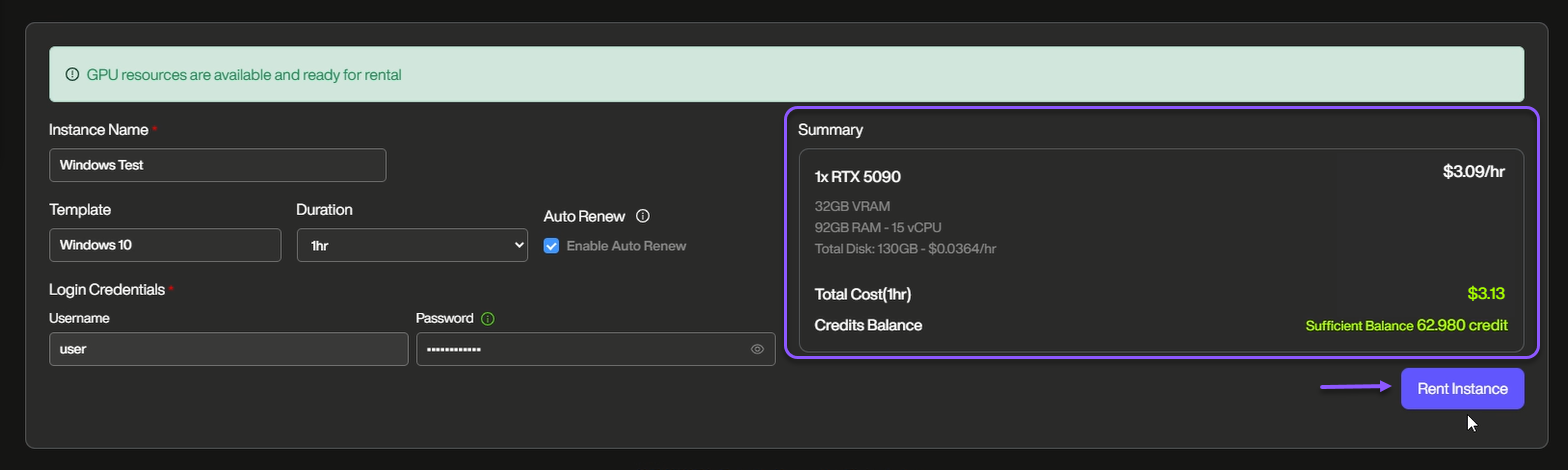Click the 1x RTX 5090 title
This screenshot has width=1568, height=470.
click(858, 177)
